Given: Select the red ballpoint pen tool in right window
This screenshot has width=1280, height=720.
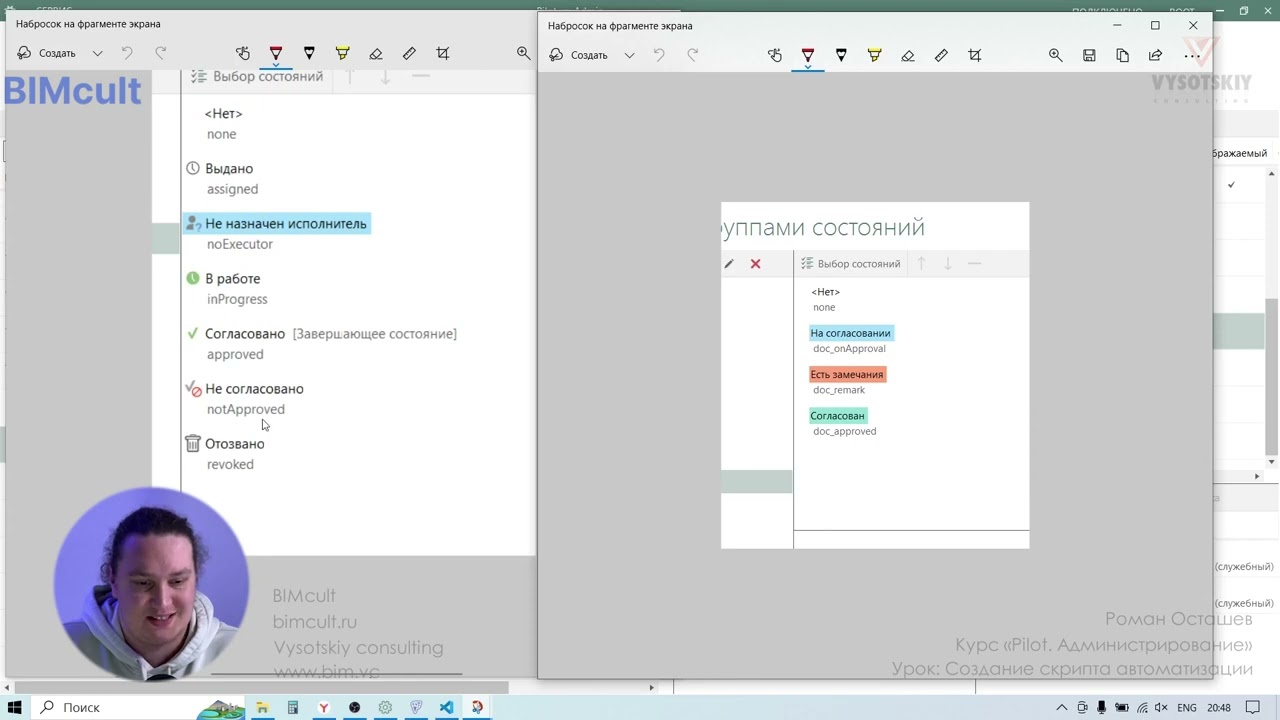Looking at the screenshot, I should (808, 55).
